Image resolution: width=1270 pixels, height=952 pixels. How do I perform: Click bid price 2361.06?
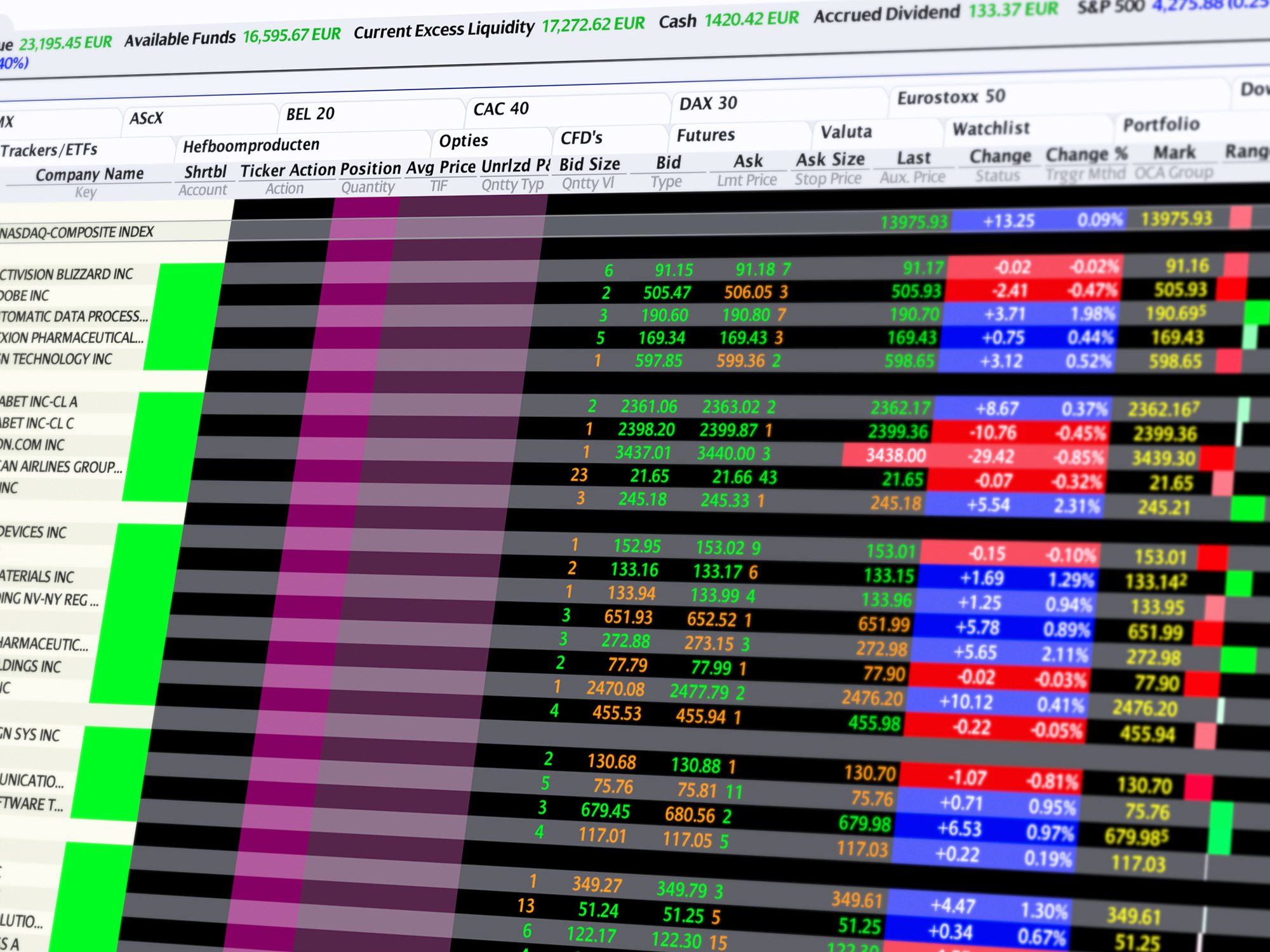648,406
